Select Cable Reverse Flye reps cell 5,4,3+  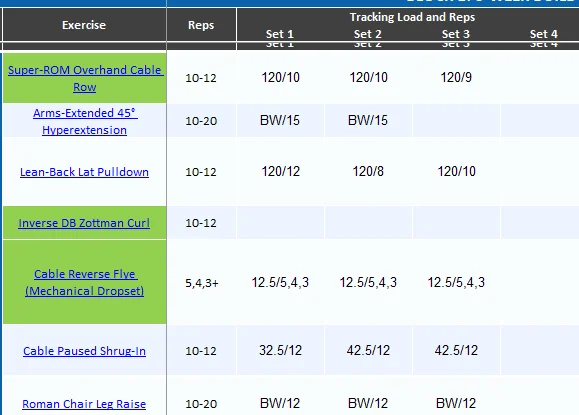201,282
